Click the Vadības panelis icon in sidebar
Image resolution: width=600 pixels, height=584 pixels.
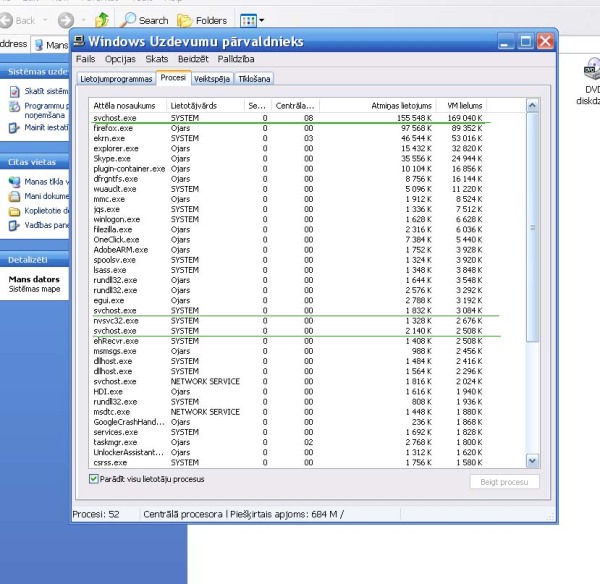[14, 226]
